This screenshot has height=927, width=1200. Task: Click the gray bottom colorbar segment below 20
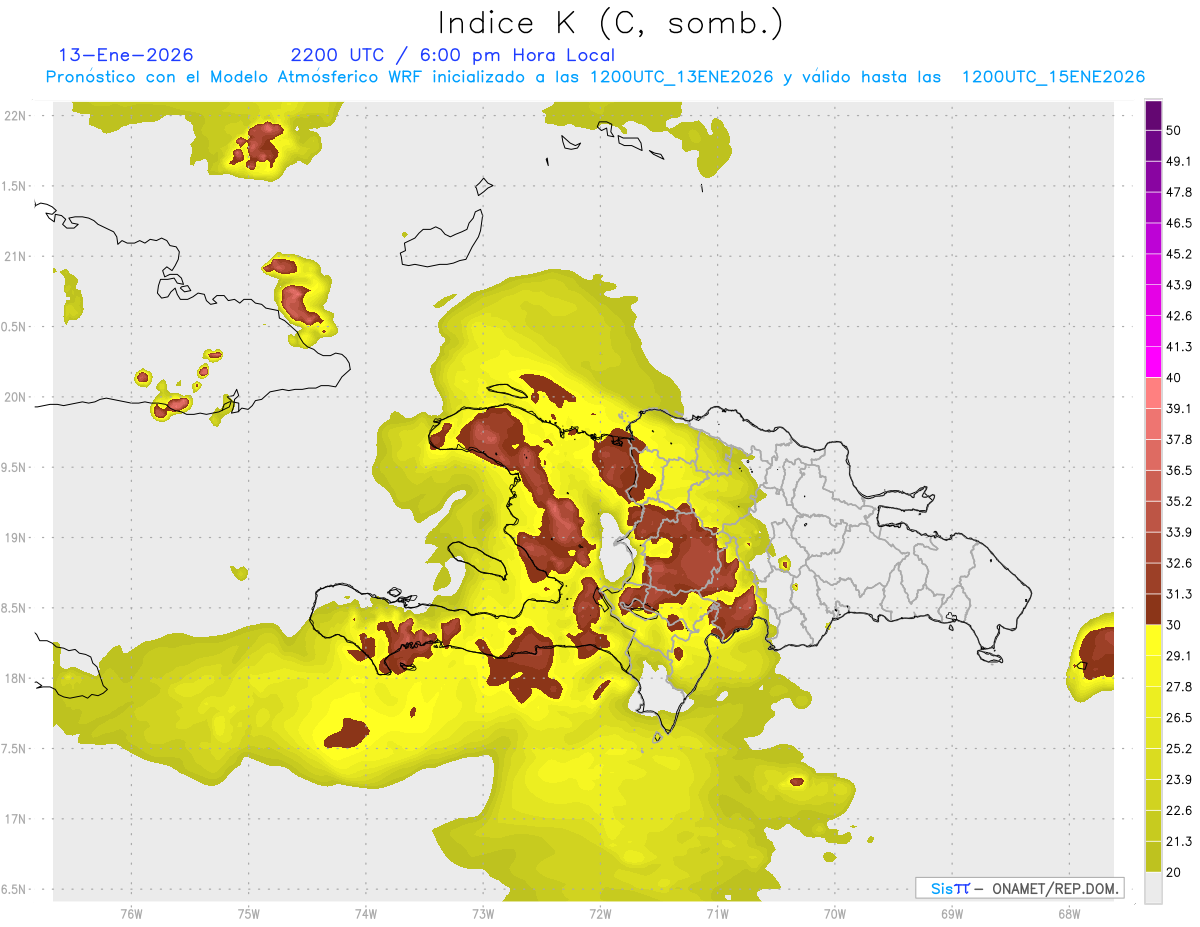point(1153,888)
